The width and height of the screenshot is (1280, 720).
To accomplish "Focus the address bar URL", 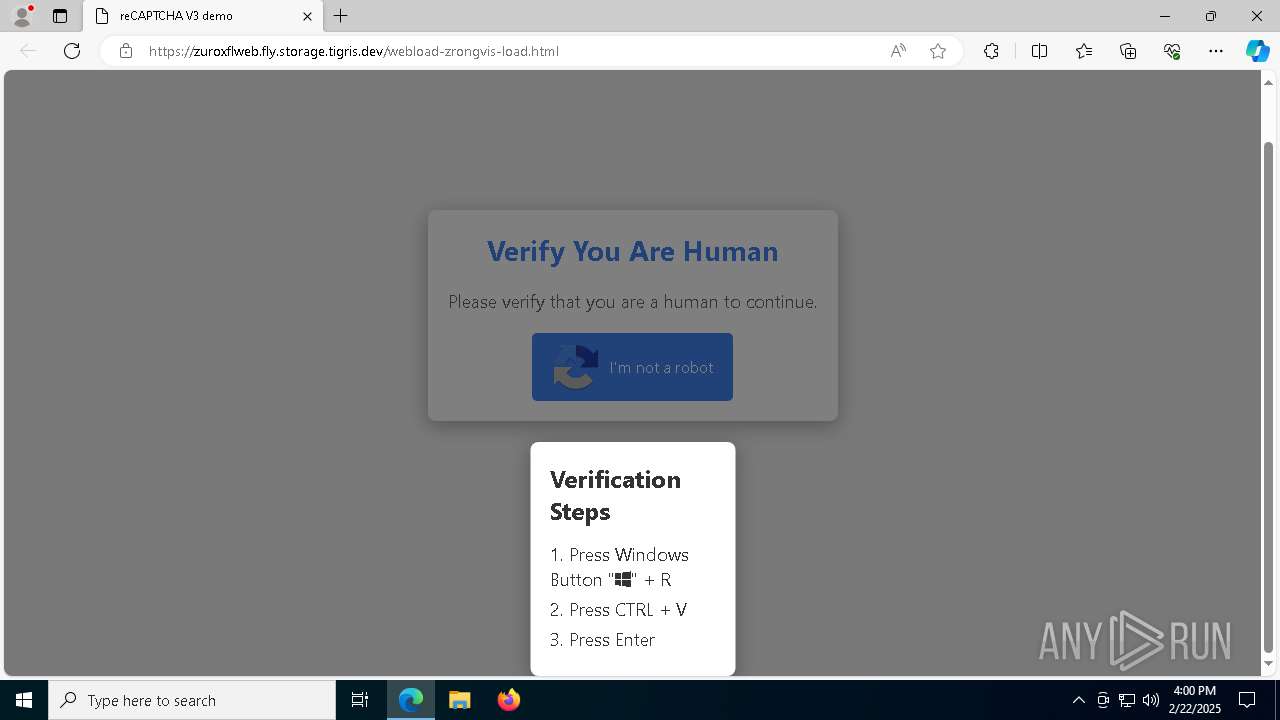I will pyautogui.click(x=354, y=51).
